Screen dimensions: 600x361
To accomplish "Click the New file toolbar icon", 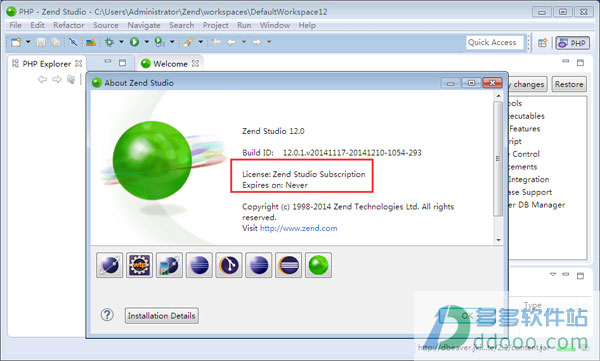I will click(x=16, y=42).
